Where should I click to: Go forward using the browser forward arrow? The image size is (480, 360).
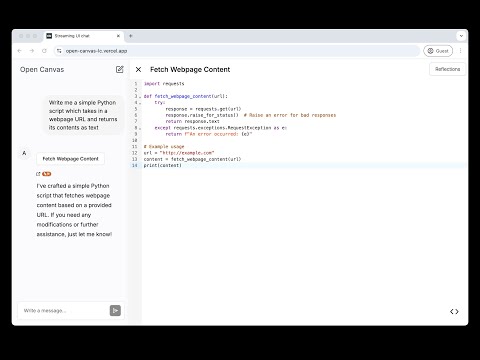coord(32,51)
